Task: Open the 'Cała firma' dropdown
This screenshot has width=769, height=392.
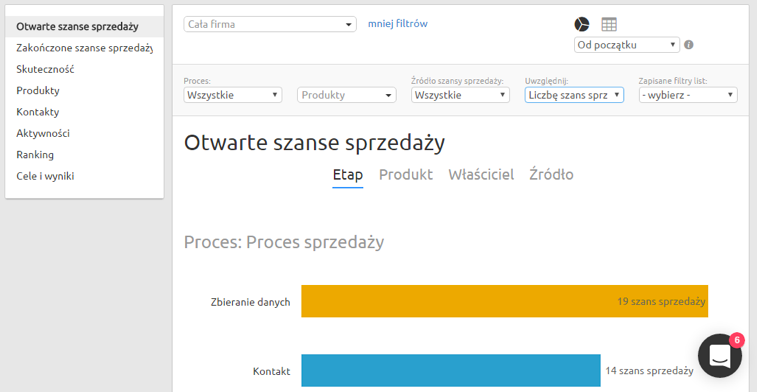Action: tap(270, 24)
